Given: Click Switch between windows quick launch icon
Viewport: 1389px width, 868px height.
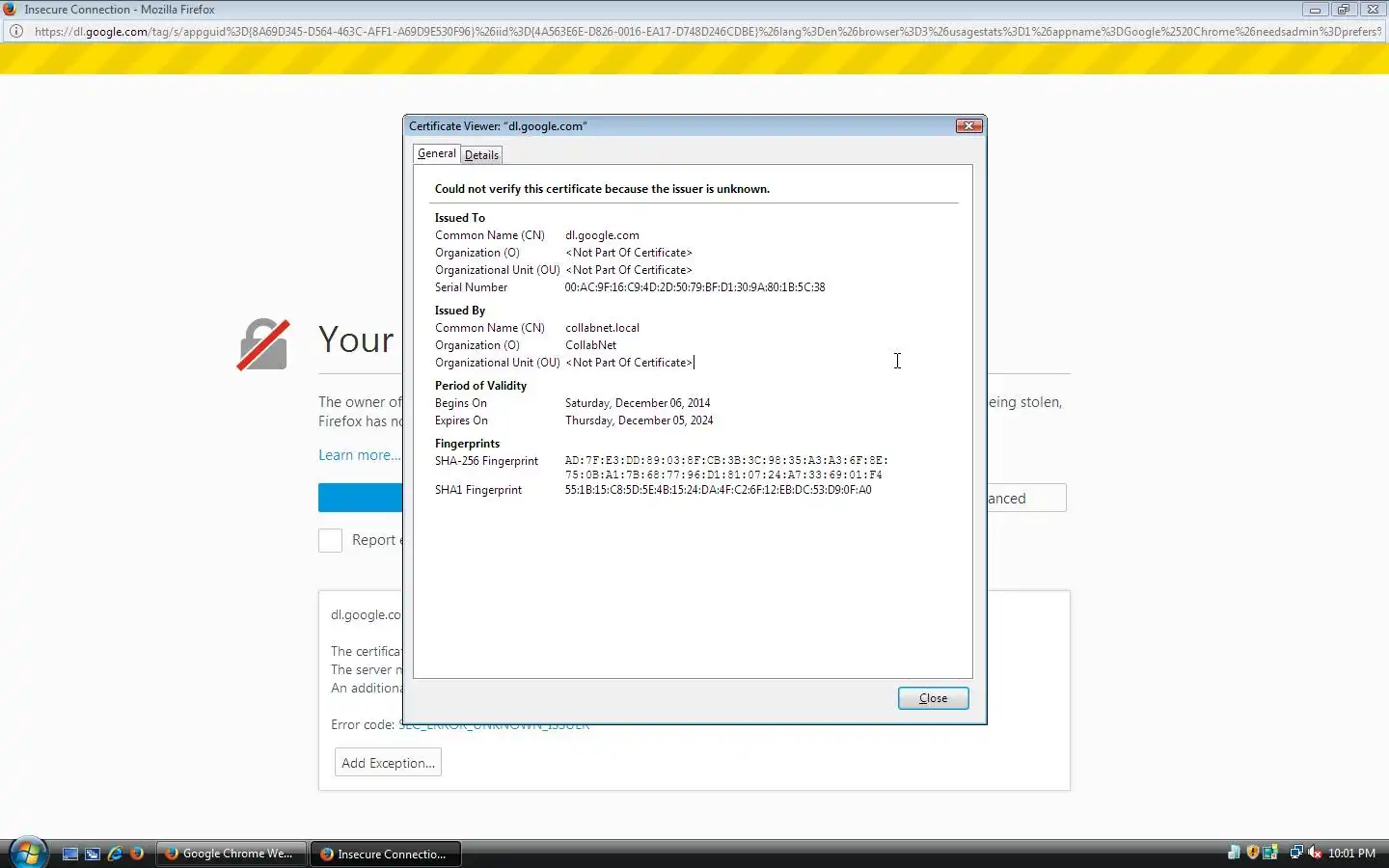Looking at the screenshot, I should point(93,854).
